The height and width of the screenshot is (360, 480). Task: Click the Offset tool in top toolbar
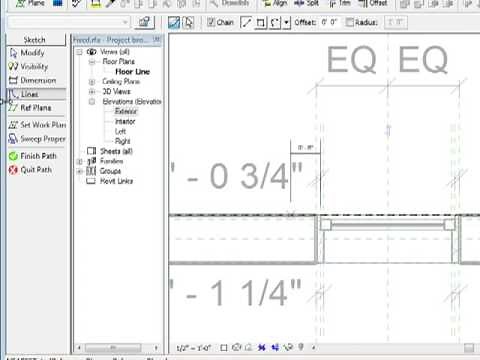(x=373, y=3)
